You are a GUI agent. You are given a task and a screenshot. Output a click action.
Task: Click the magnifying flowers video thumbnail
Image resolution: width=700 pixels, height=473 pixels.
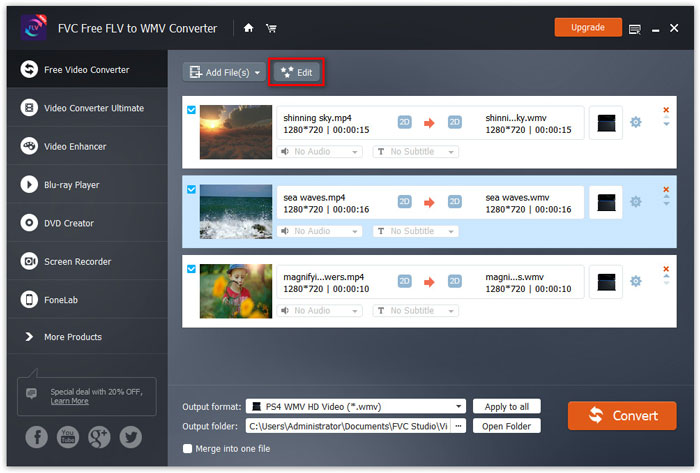click(236, 291)
